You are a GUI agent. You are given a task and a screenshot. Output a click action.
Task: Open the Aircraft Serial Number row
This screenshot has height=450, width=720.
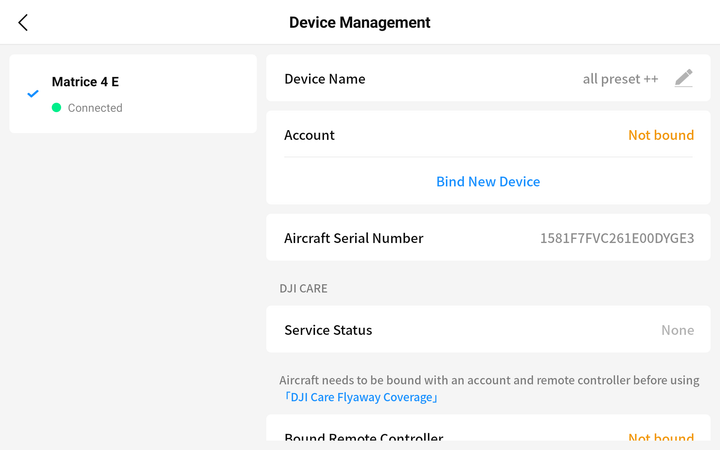click(x=488, y=238)
